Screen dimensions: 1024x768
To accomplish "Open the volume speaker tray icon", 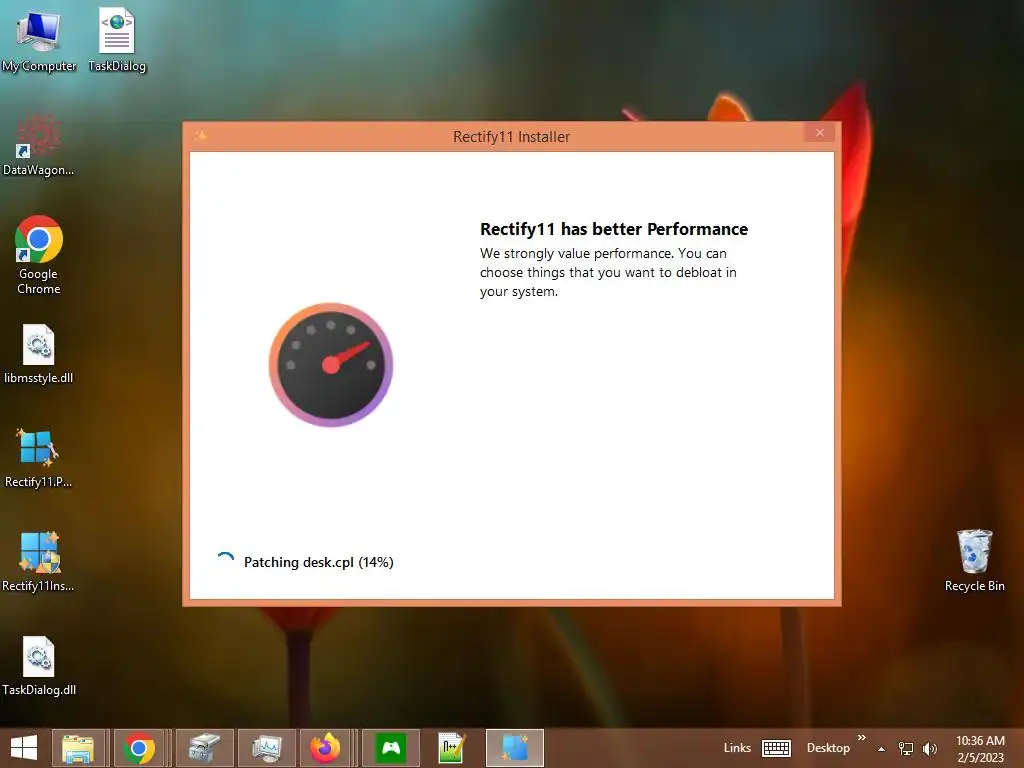I will tap(930, 748).
